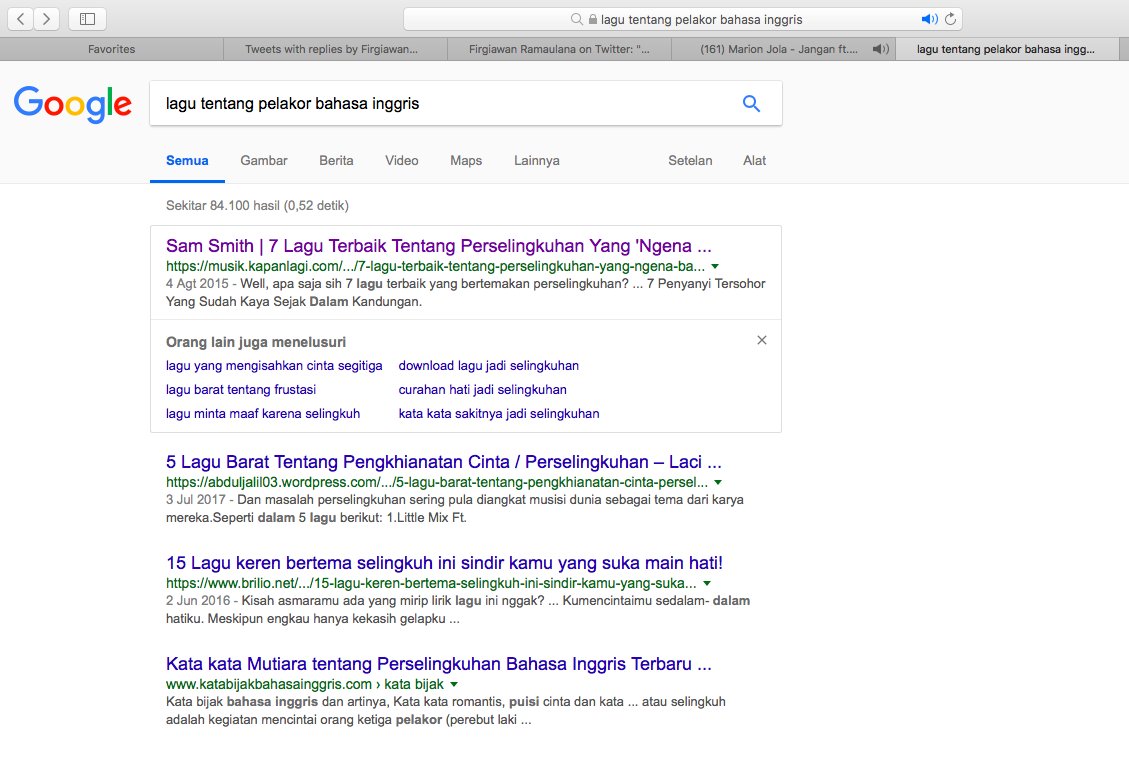Click the magnifier icon in the address bar
The width and height of the screenshot is (1129, 767).
pyautogui.click(x=576, y=19)
